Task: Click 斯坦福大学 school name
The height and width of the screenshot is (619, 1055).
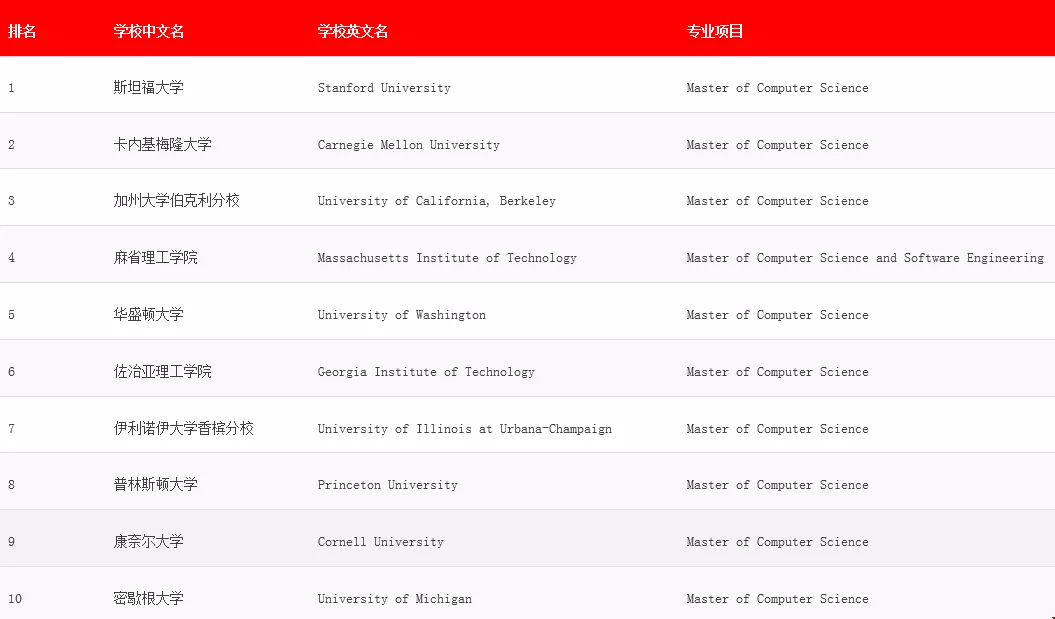Action: pyautogui.click(x=149, y=87)
